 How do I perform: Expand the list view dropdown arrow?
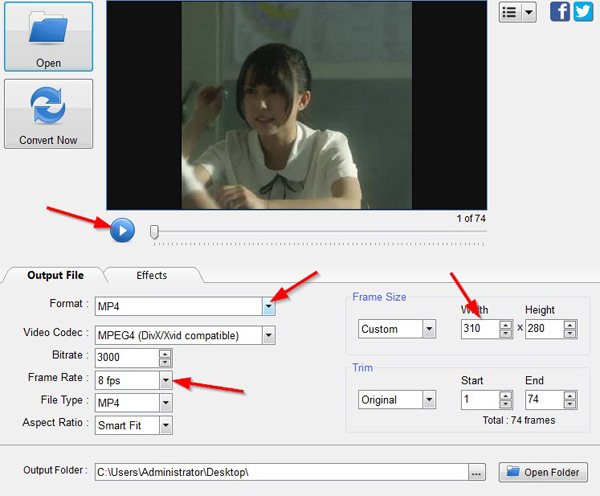click(529, 12)
